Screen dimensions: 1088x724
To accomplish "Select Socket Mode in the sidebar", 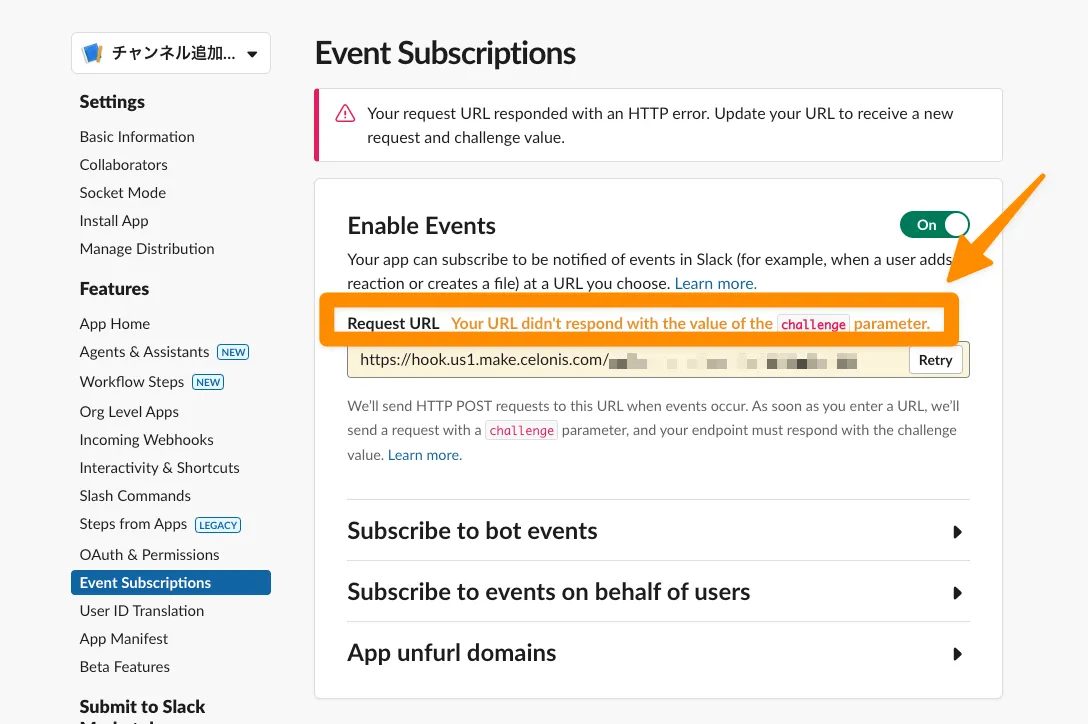I will pyautogui.click(x=123, y=193).
